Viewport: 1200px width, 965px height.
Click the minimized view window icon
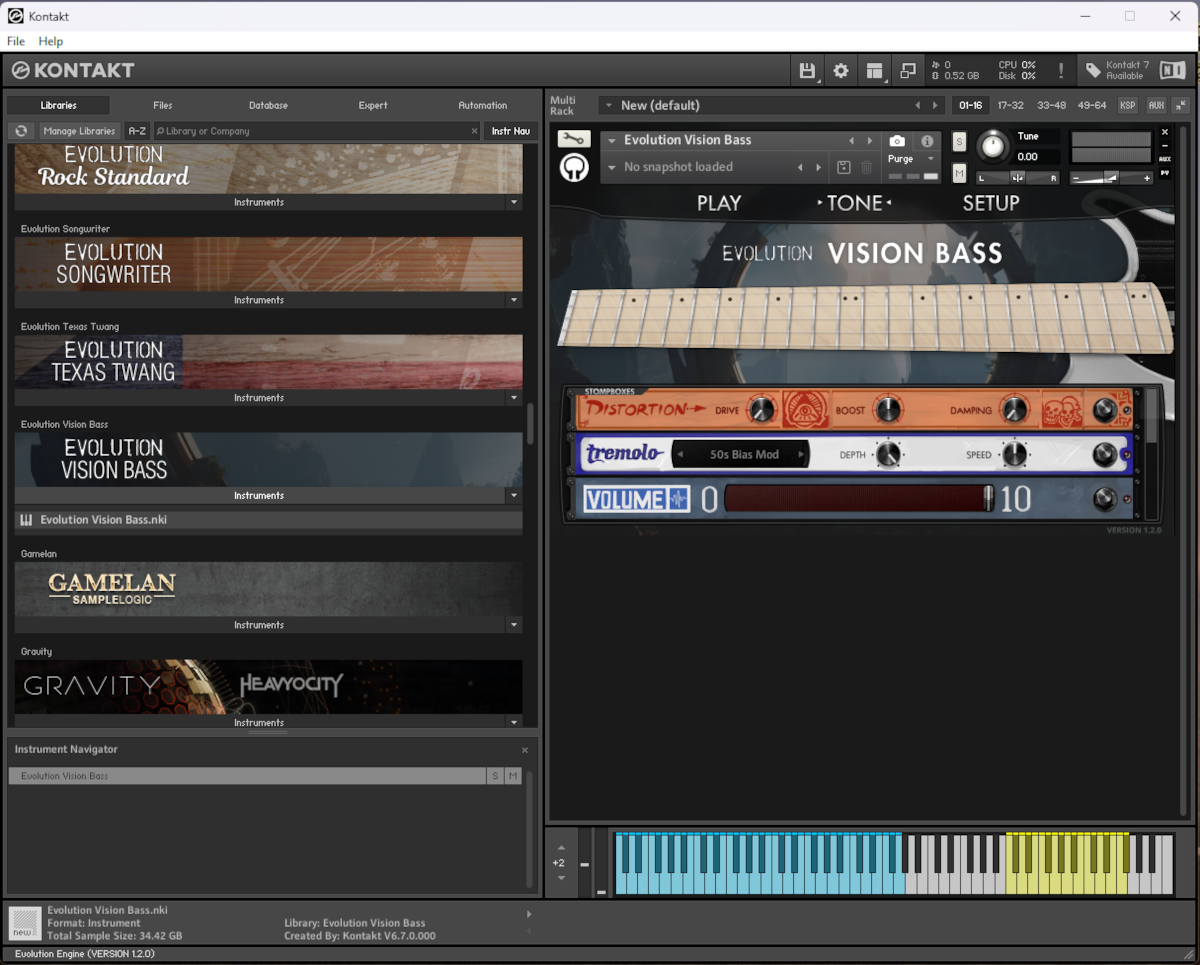coord(908,70)
